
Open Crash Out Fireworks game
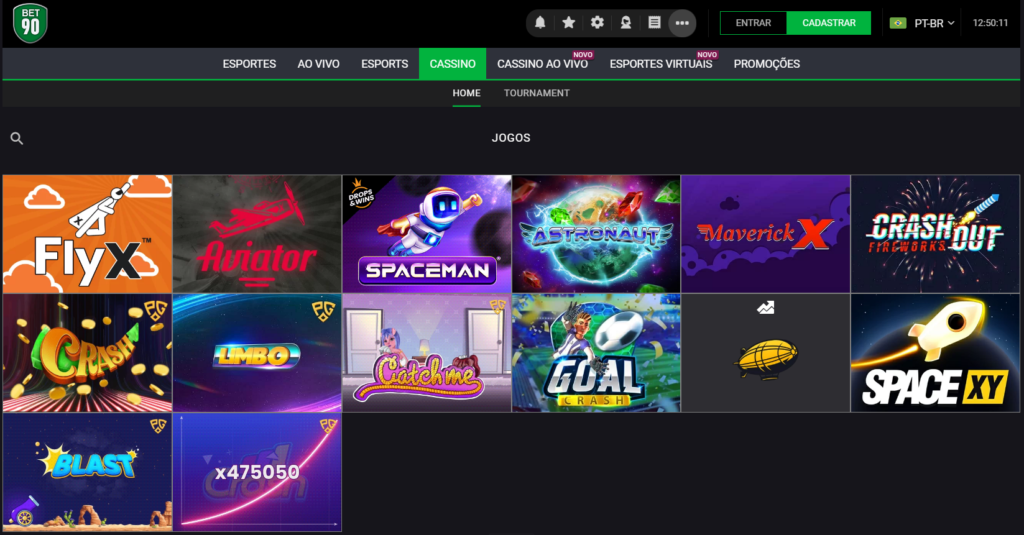coord(935,234)
